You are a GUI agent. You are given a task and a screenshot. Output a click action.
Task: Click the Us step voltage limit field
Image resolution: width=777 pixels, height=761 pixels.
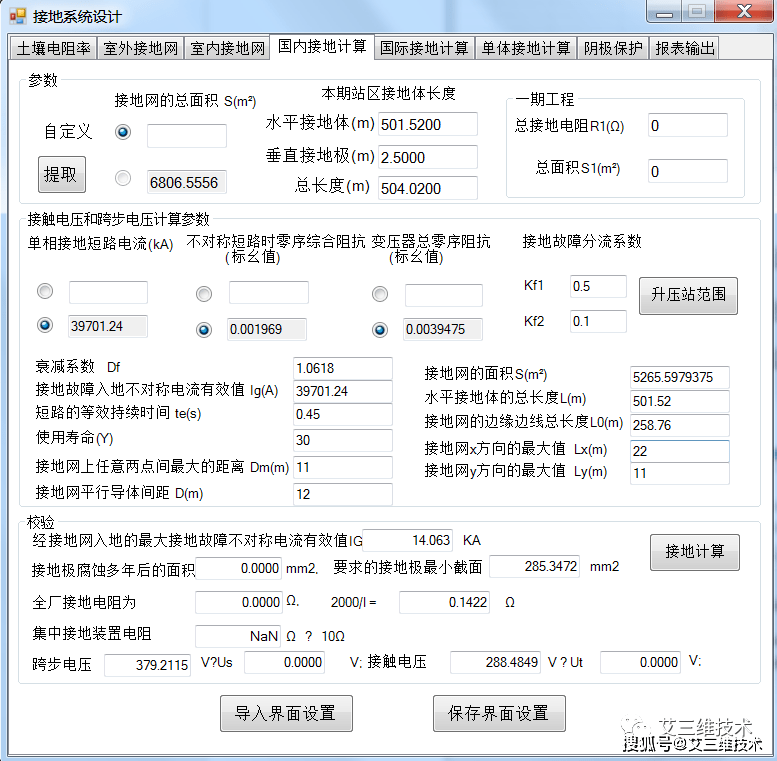[x=284, y=662]
